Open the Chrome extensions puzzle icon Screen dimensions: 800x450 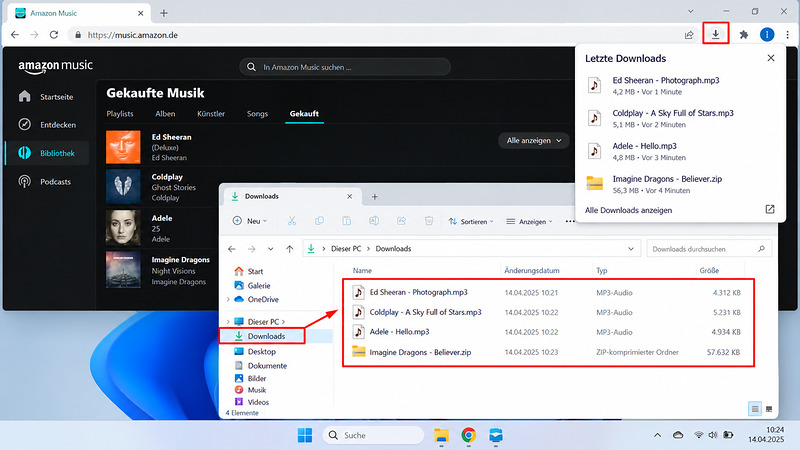click(x=744, y=35)
